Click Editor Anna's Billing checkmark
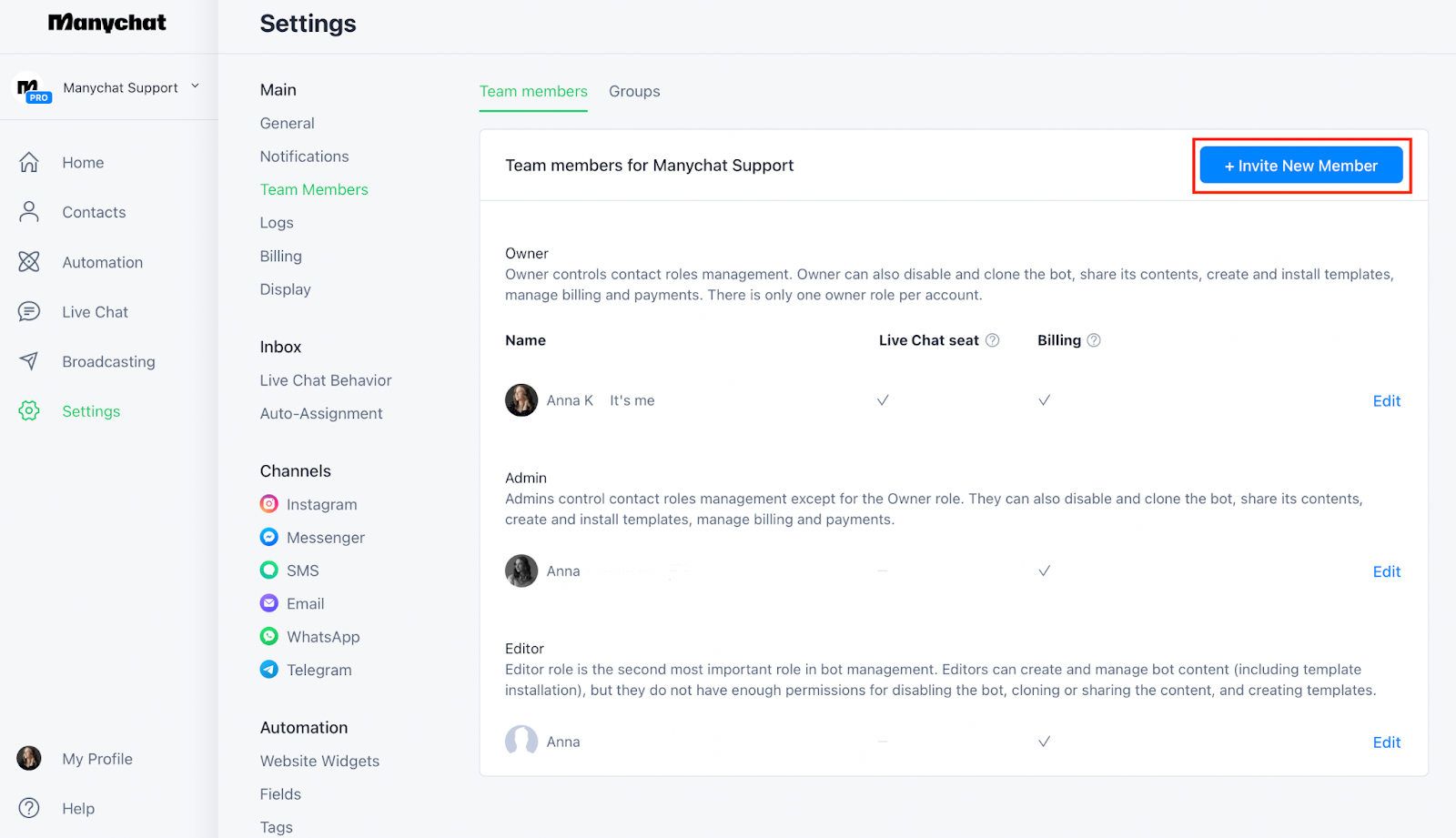1456x838 pixels. [1045, 742]
